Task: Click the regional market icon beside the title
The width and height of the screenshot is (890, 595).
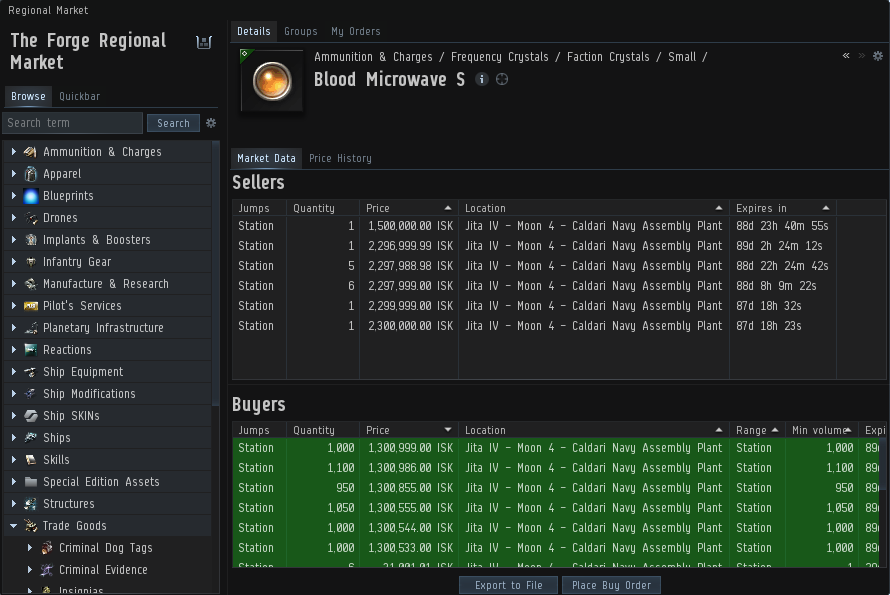Action: point(204,42)
